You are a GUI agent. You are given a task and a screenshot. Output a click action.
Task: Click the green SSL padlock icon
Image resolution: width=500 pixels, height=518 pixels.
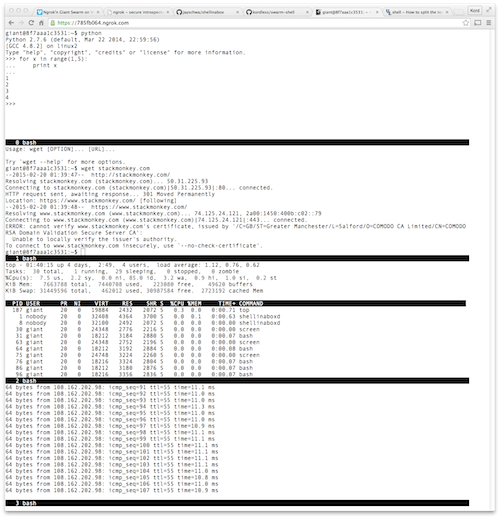53,23
